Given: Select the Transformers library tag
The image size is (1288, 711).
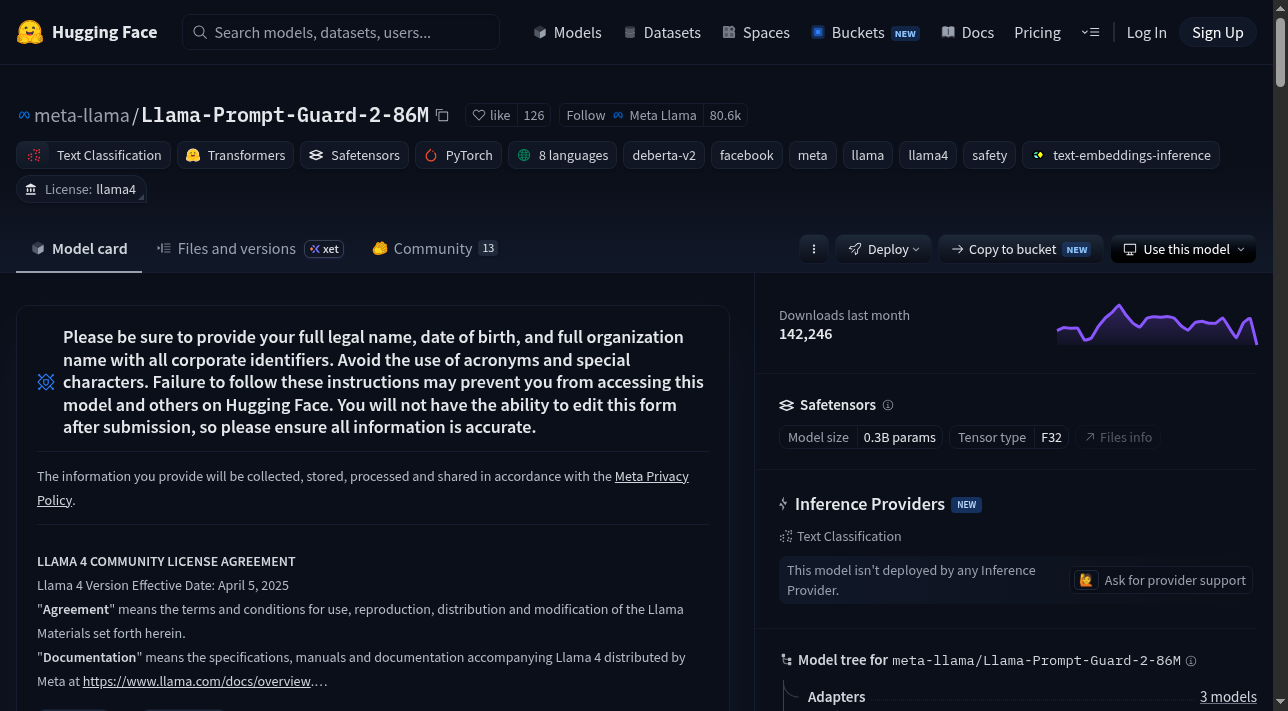Looking at the screenshot, I should click(x=236, y=155).
